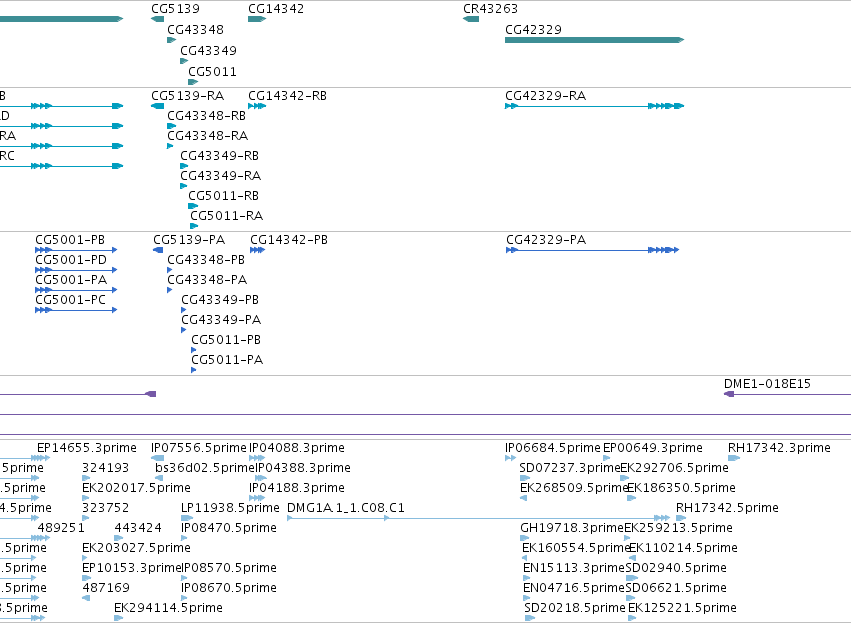Select protein CG43348-PB
Screen dimensions: 851x623
tap(206, 260)
